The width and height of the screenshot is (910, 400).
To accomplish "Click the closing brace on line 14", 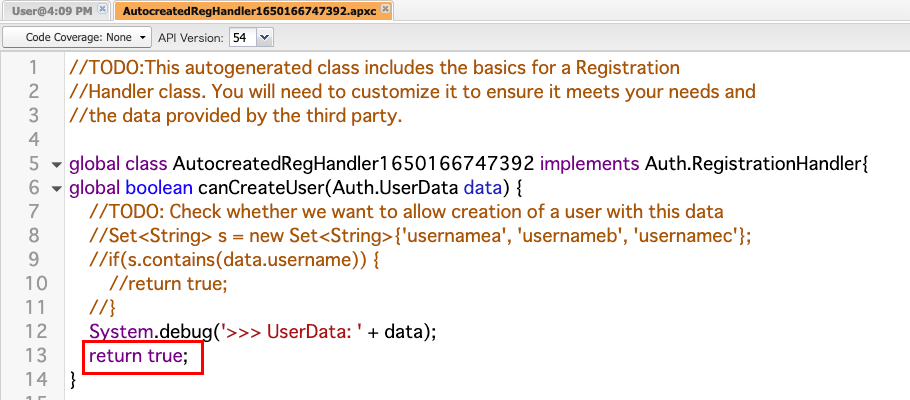I will point(72,379).
